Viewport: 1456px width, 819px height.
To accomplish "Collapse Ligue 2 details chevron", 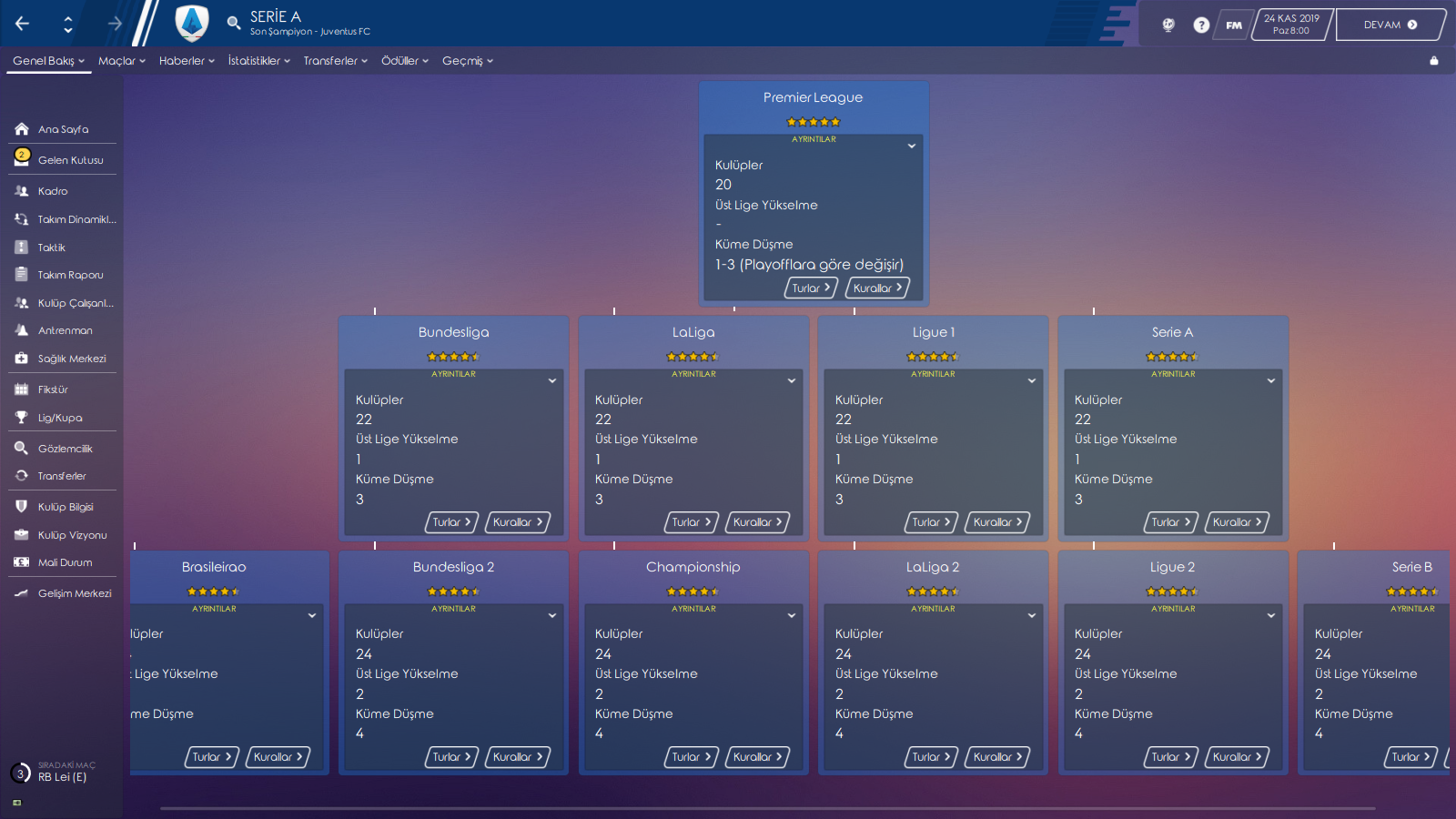I will pyautogui.click(x=1270, y=616).
